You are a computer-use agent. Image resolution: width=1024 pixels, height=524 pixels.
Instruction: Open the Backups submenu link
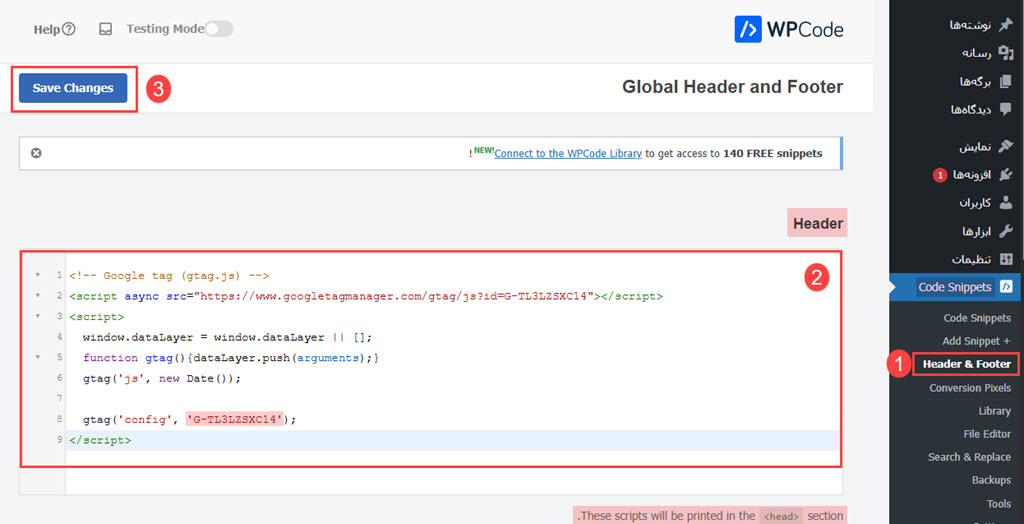[991, 480]
